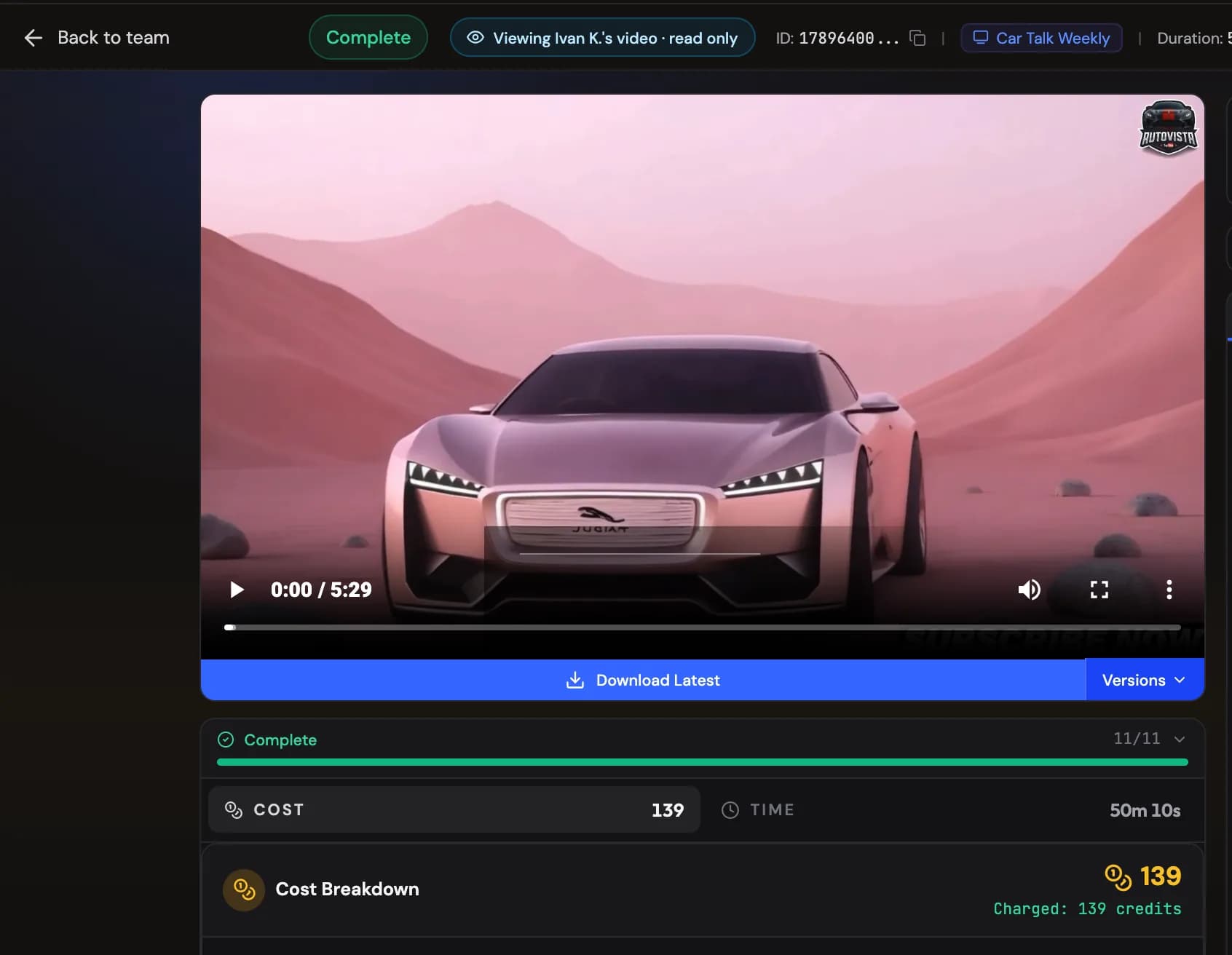
Task: Open the video player more-options menu
Action: pyautogui.click(x=1169, y=590)
